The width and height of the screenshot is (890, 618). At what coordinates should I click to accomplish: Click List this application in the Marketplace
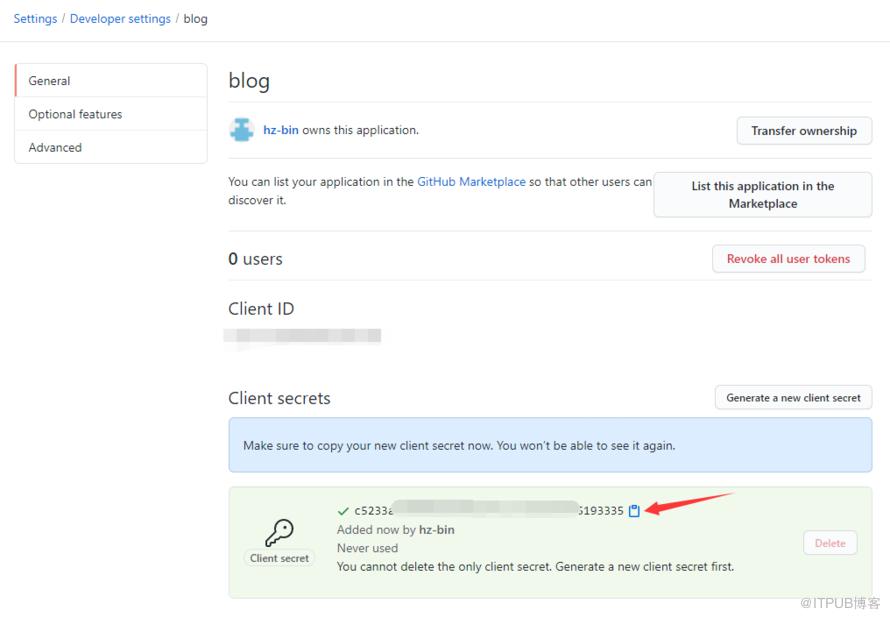(x=762, y=195)
